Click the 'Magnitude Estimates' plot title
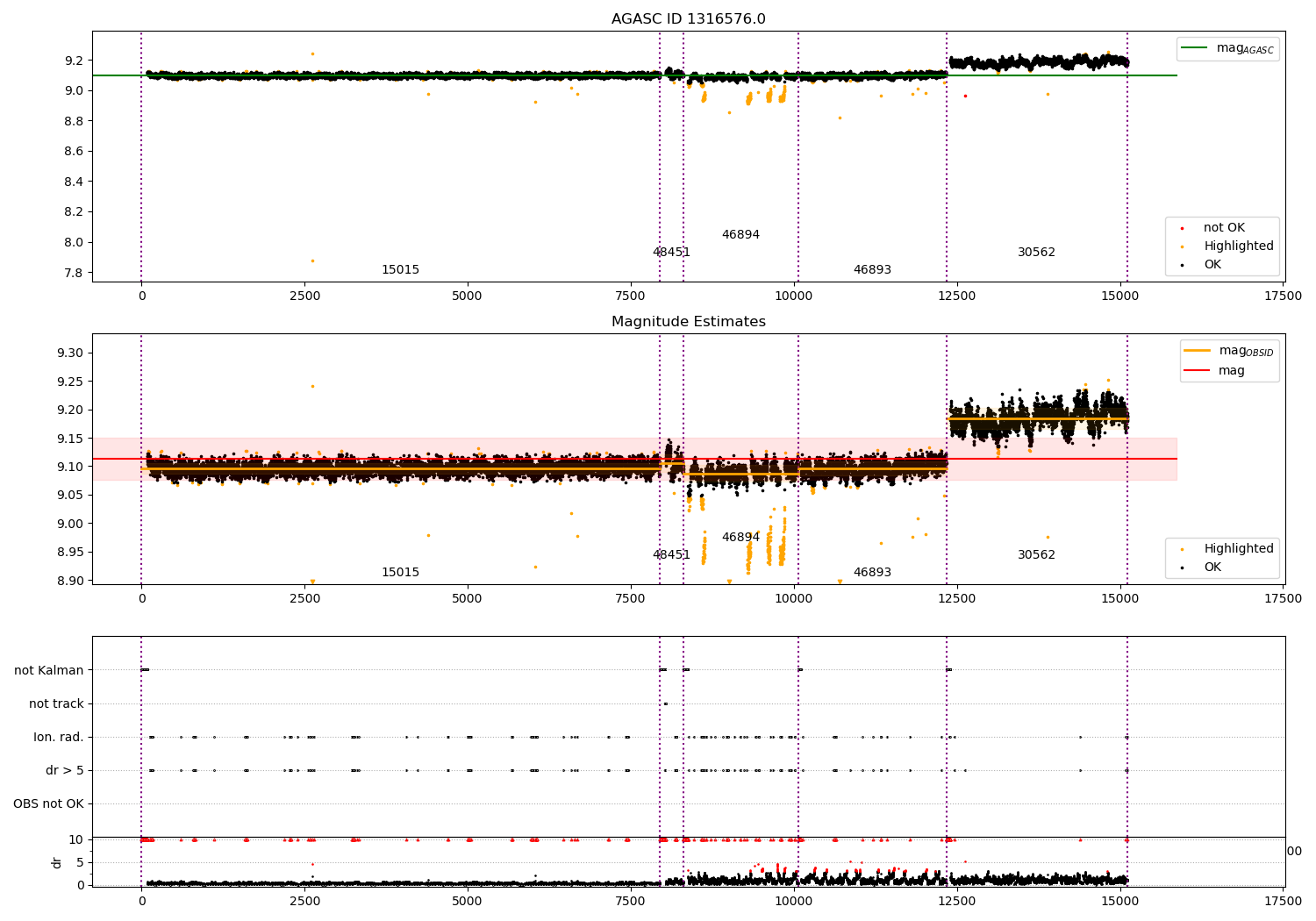 pos(688,322)
